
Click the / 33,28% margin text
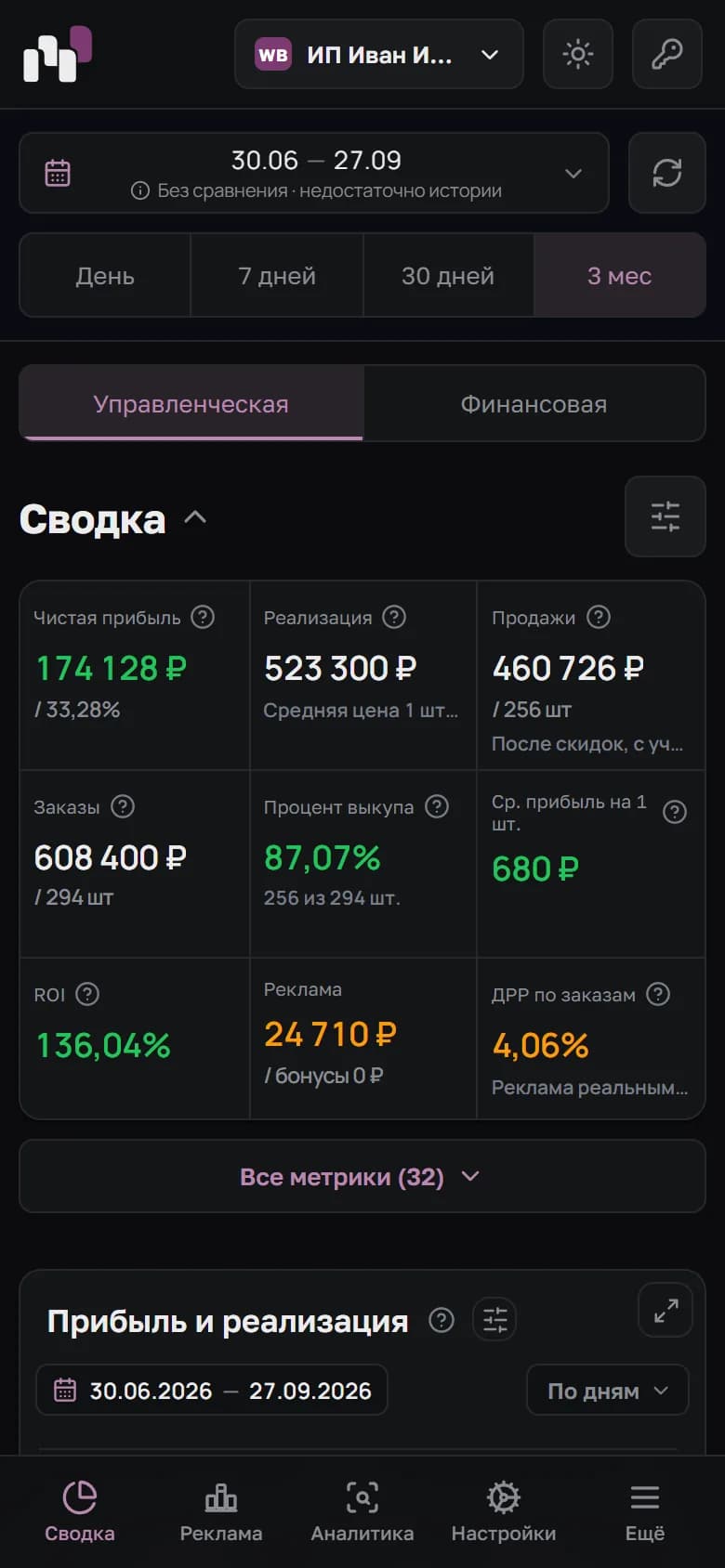pos(77,710)
